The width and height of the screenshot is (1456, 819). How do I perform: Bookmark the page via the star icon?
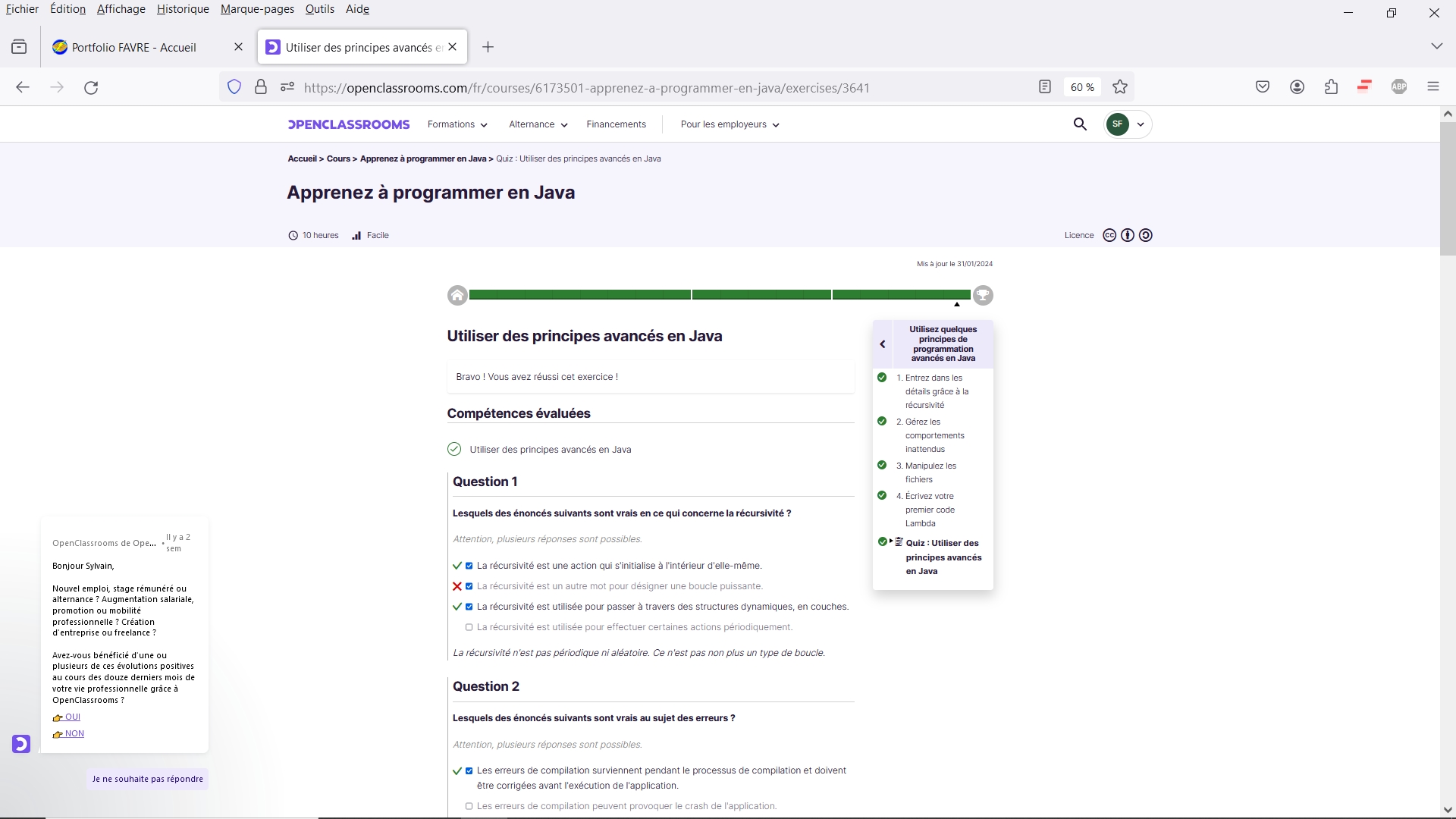pyautogui.click(x=1120, y=86)
